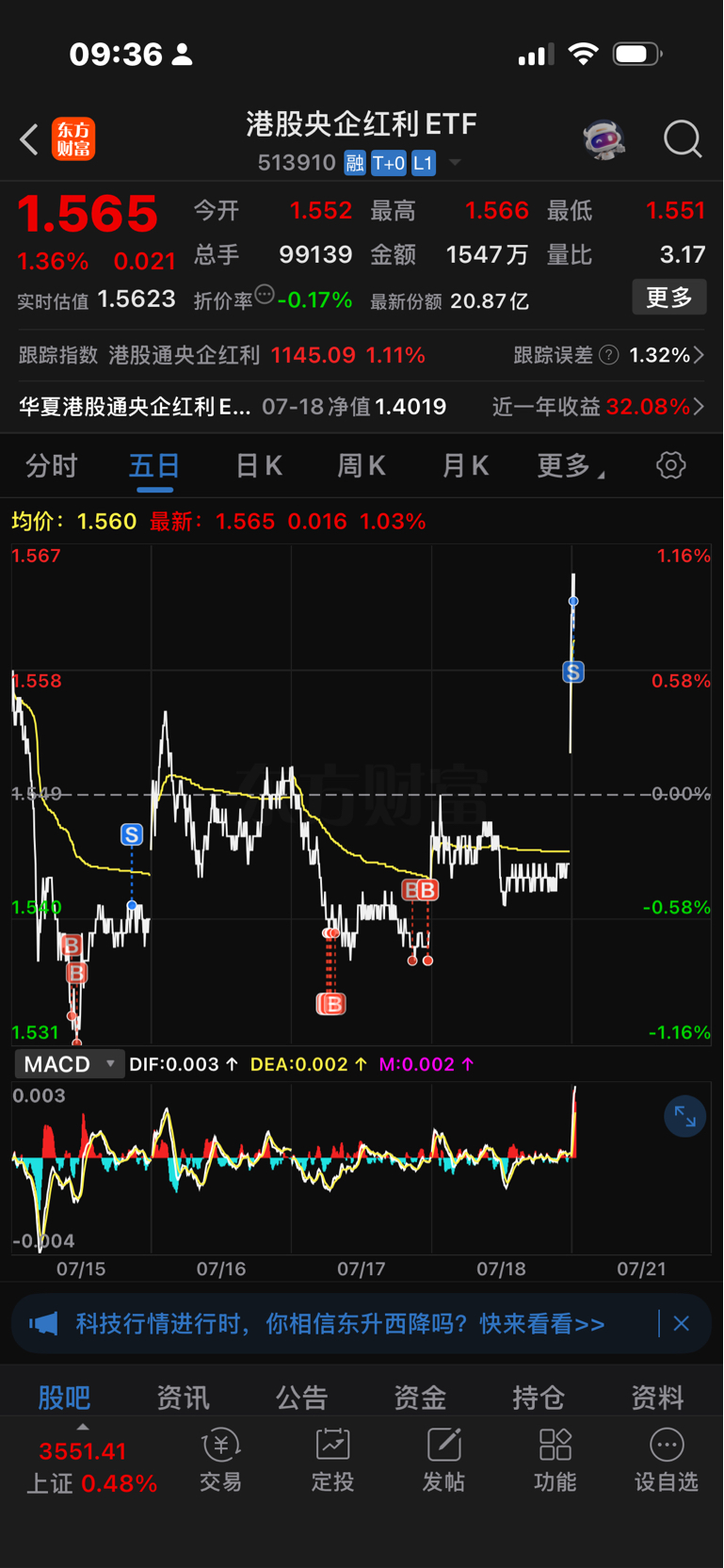Image resolution: width=724 pixels, height=1568 pixels.
Task: Tap the 实时估值 1.5623 value
Action: pyautogui.click(x=137, y=299)
